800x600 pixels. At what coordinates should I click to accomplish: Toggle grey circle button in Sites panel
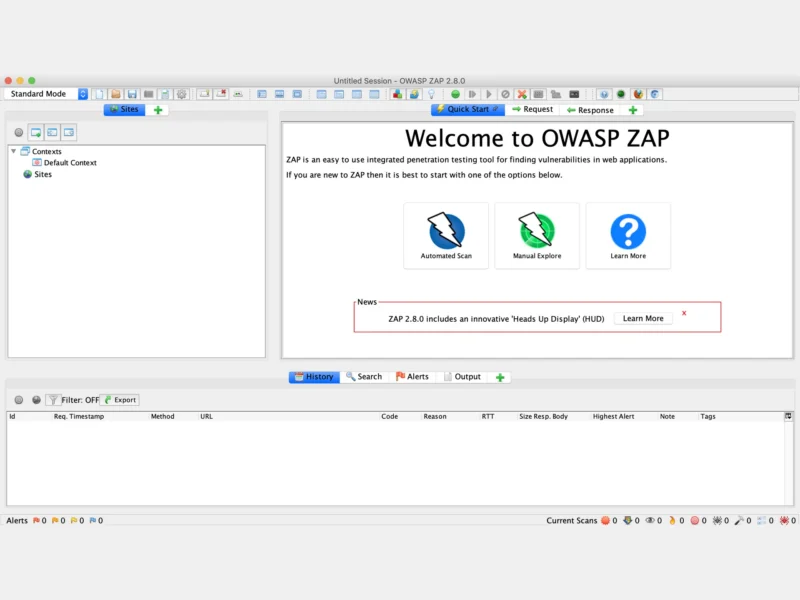(x=19, y=133)
